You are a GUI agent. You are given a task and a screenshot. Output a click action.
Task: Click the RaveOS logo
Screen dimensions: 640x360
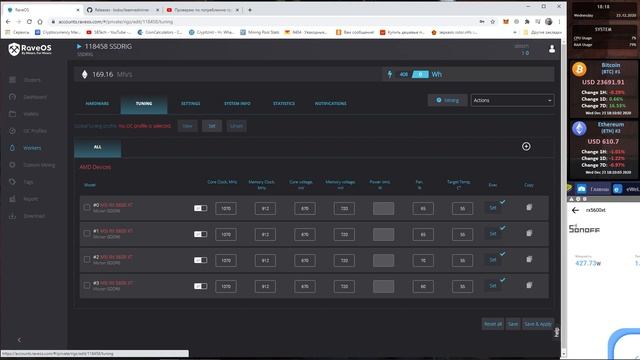(30, 49)
